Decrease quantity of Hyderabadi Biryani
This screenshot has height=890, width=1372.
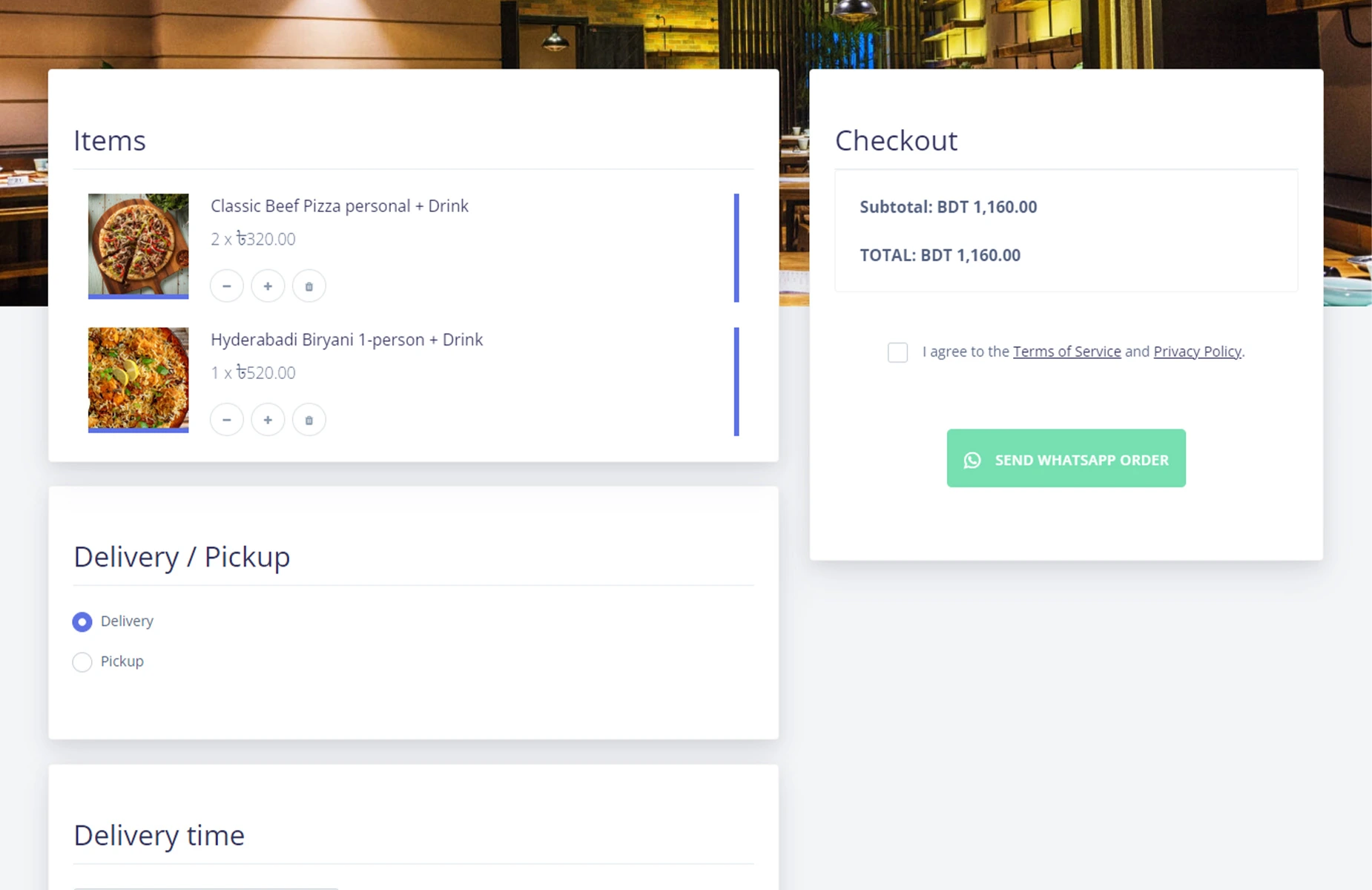tap(227, 420)
